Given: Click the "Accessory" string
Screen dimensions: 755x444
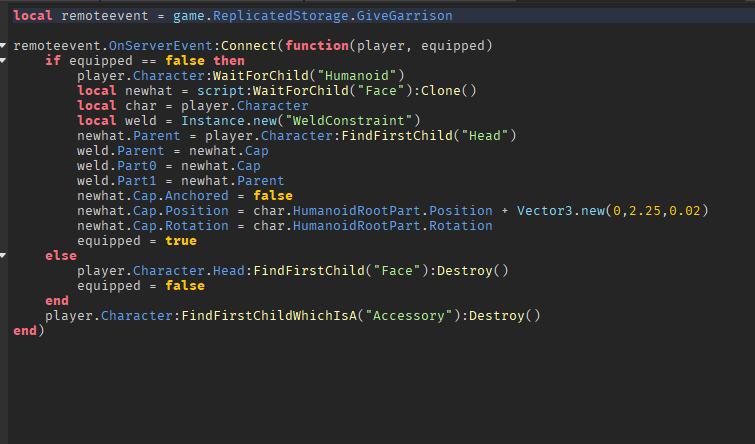Looking at the screenshot, I should [x=408, y=316].
